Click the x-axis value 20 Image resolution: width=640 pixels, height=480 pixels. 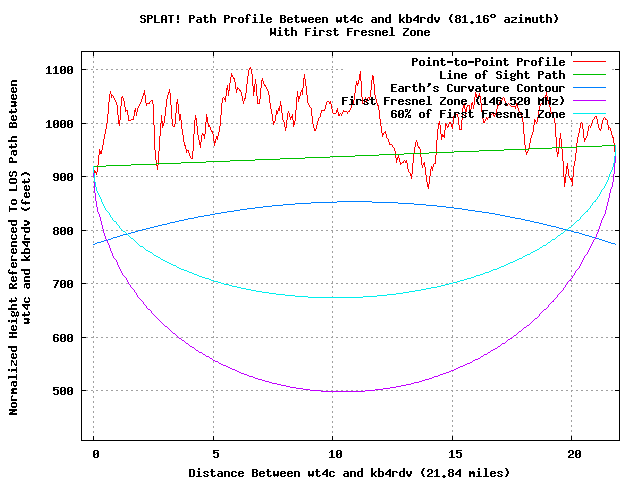tap(574, 454)
